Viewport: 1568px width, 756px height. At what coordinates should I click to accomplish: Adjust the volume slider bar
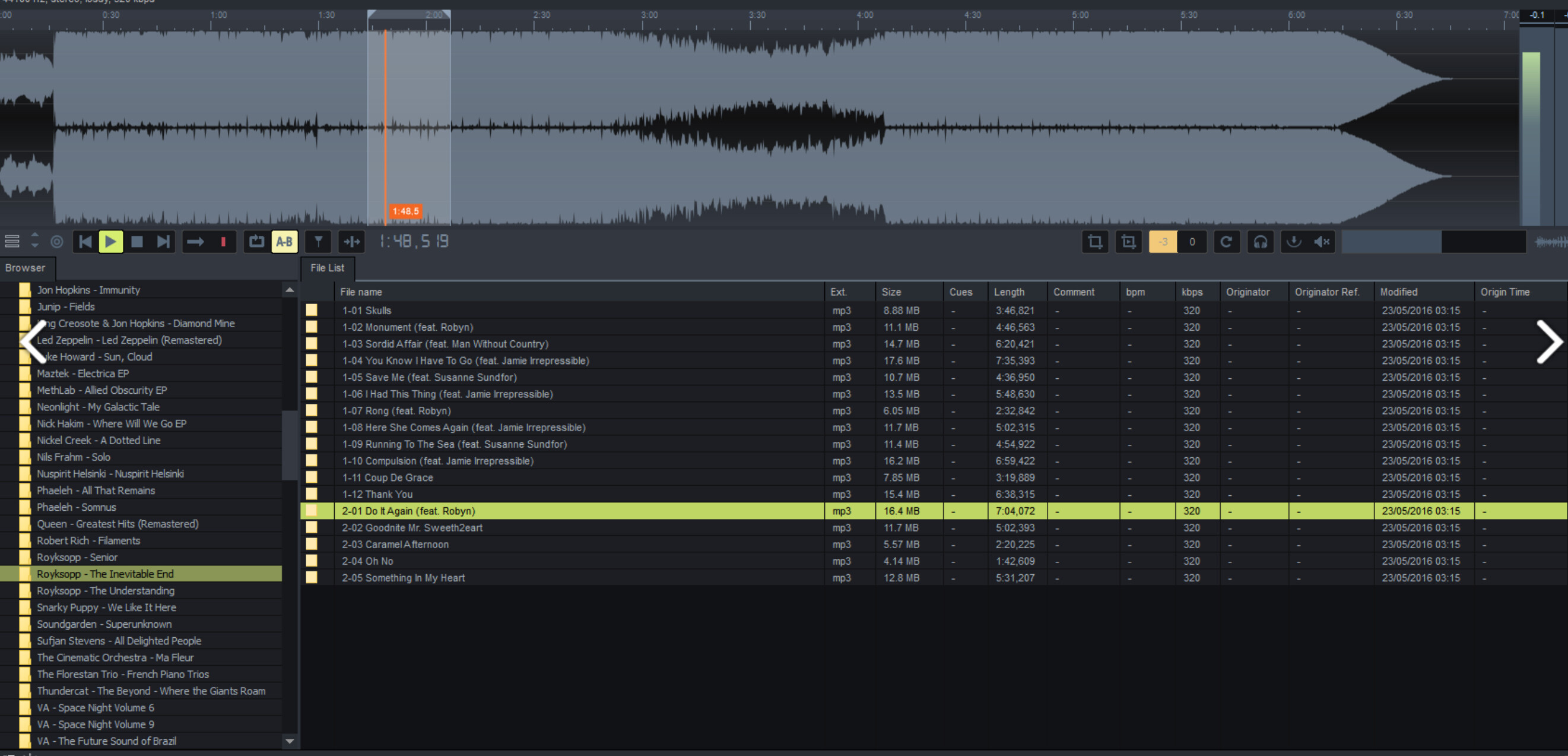(1433, 242)
